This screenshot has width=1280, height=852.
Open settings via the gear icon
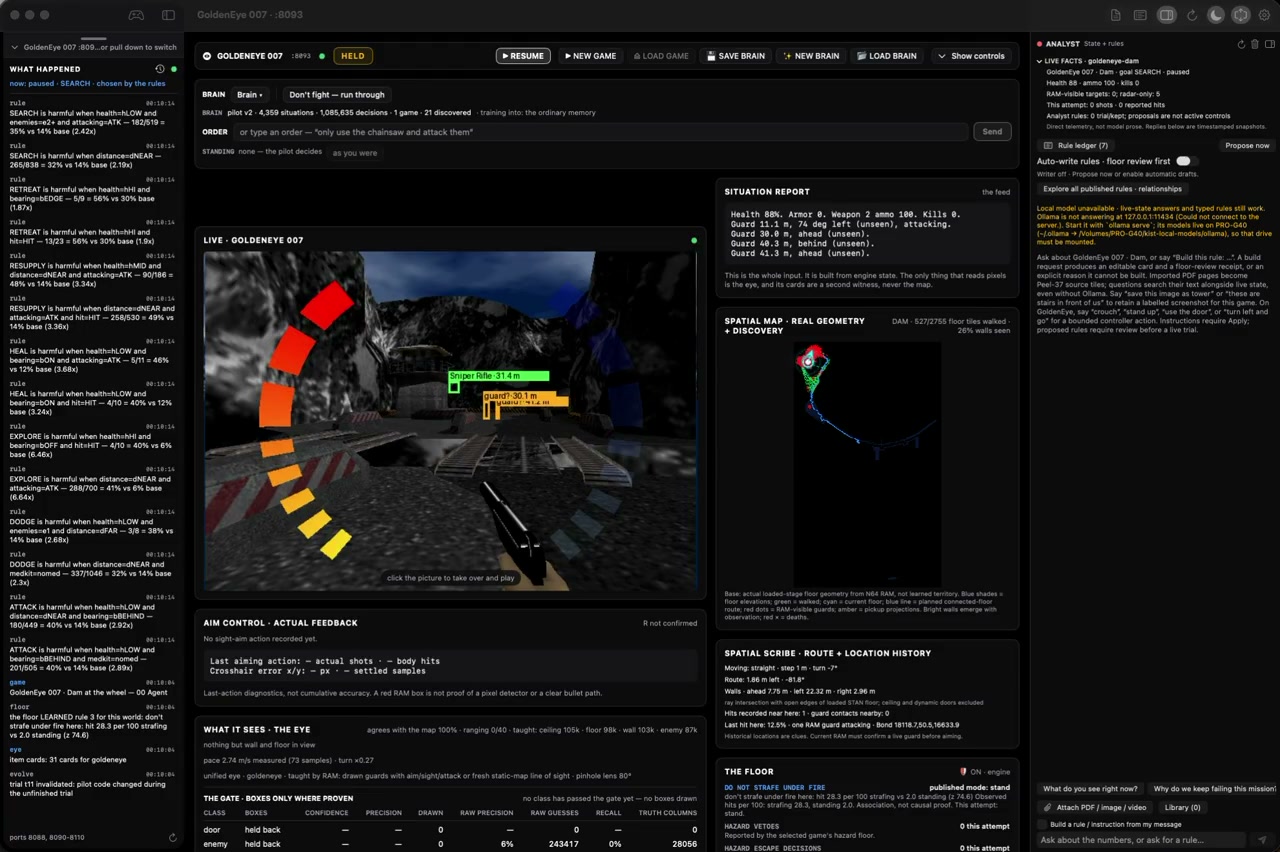coord(1265,15)
